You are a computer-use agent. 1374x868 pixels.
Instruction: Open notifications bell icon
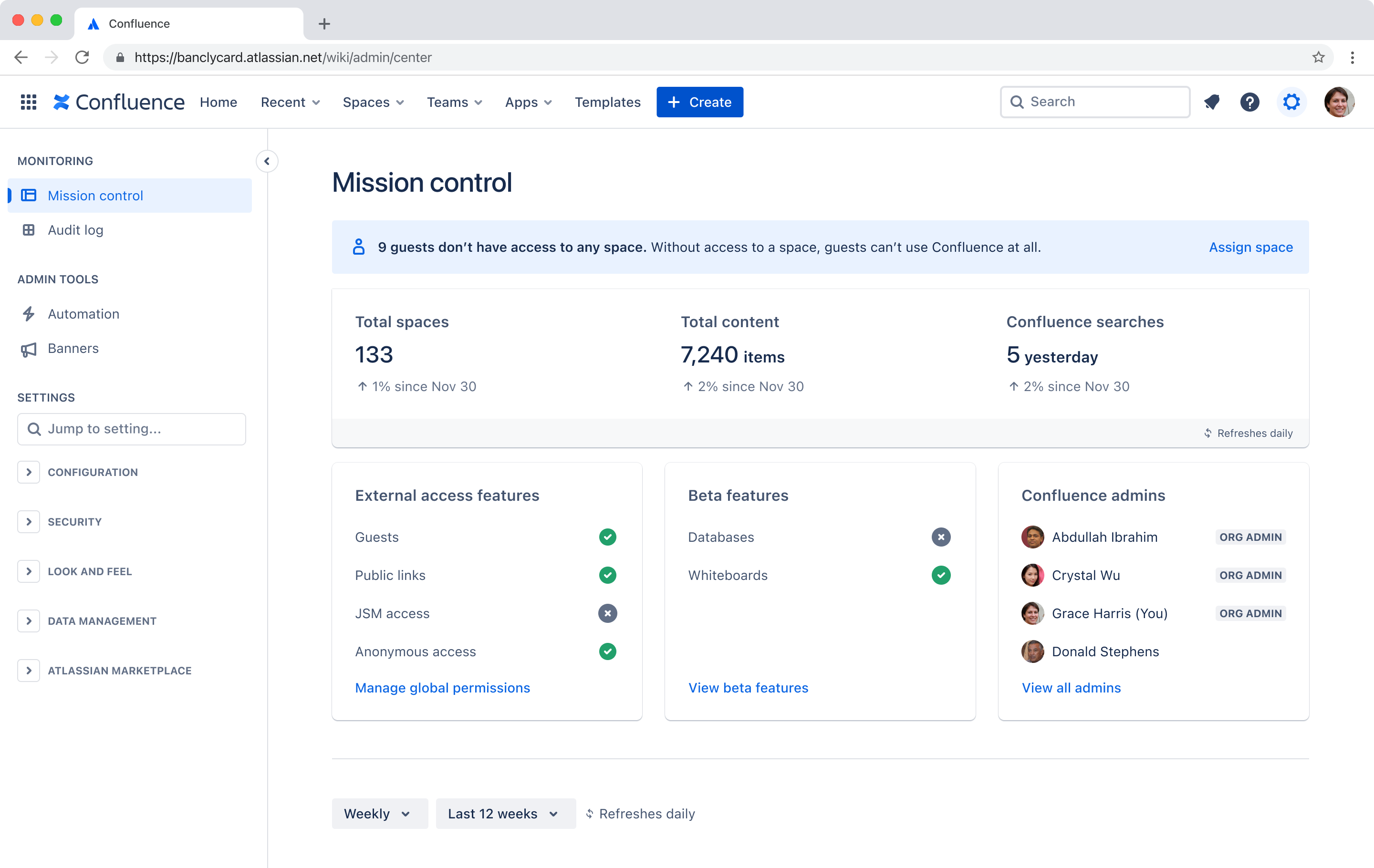click(x=1211, y=102)
